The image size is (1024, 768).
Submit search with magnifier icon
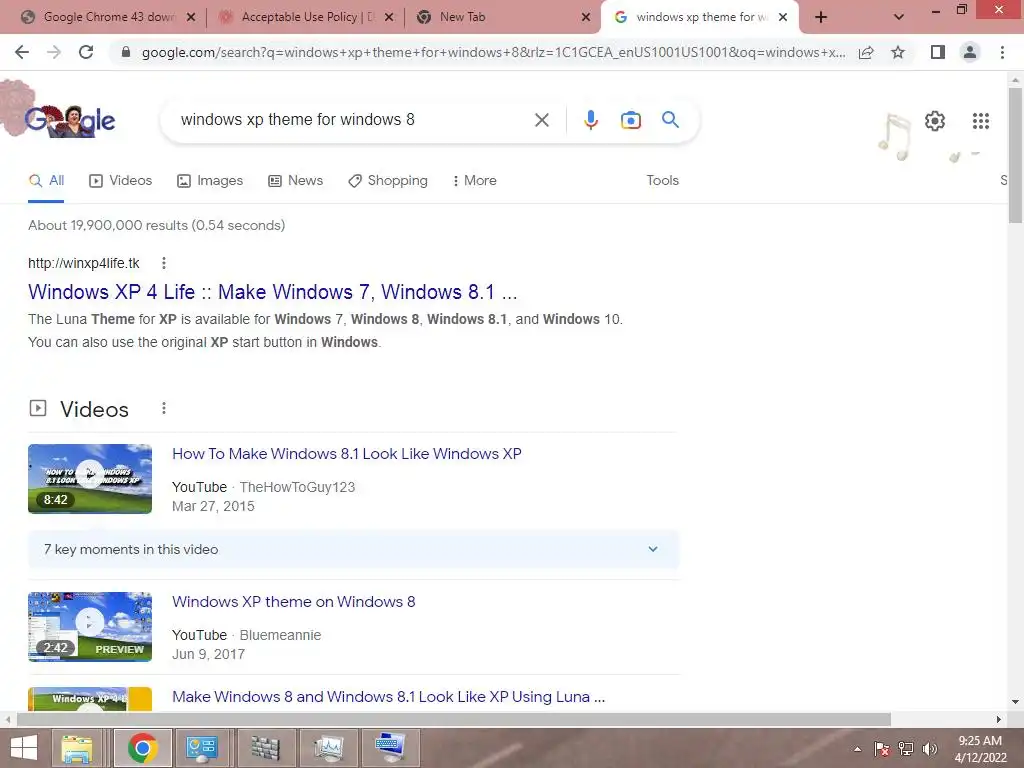(x=670, y=120)
